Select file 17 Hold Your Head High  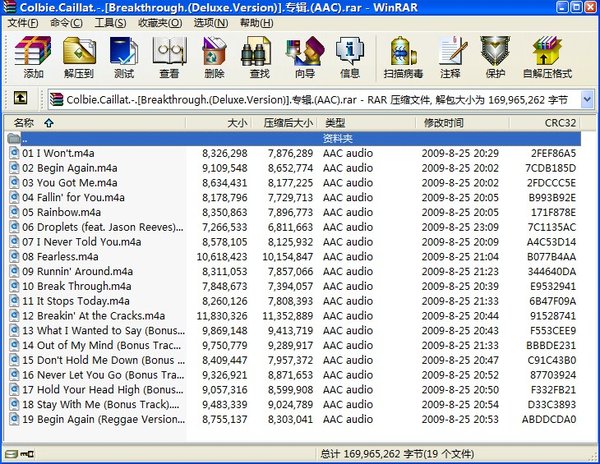[103, 389]
